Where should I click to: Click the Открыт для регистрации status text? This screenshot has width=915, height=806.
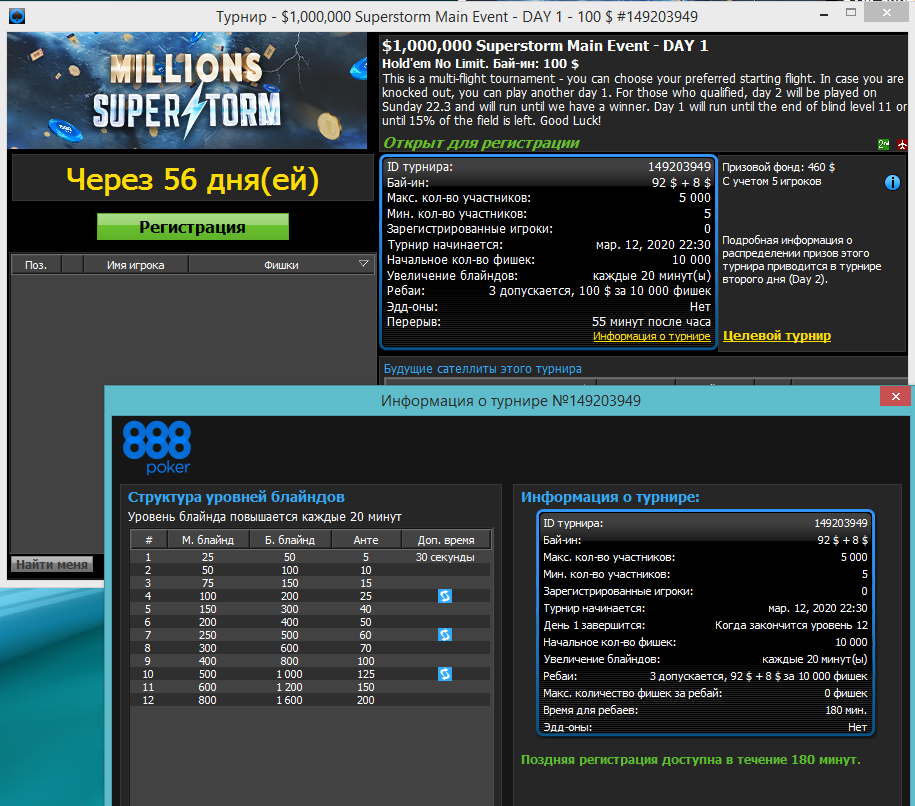click(x=481, y=143)
